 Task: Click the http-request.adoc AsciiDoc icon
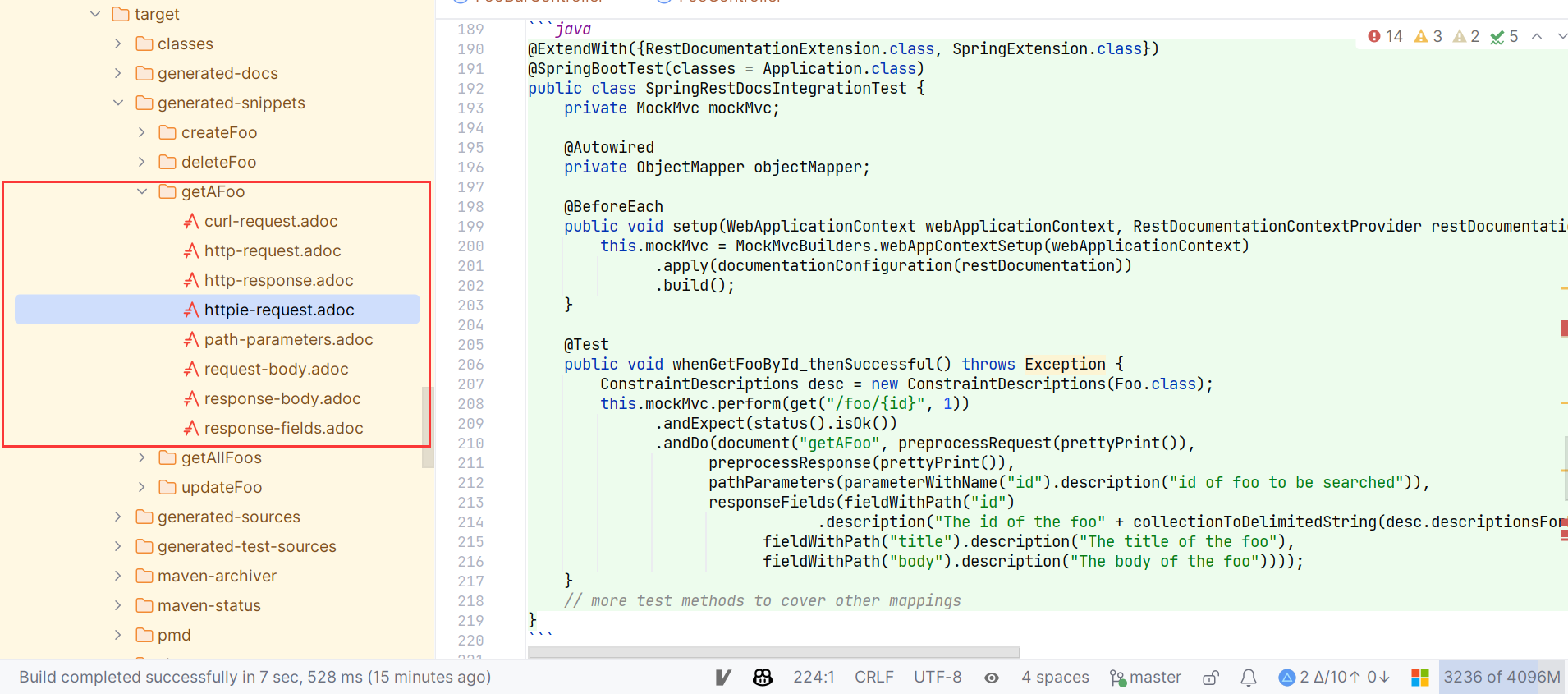click(191, 250)
